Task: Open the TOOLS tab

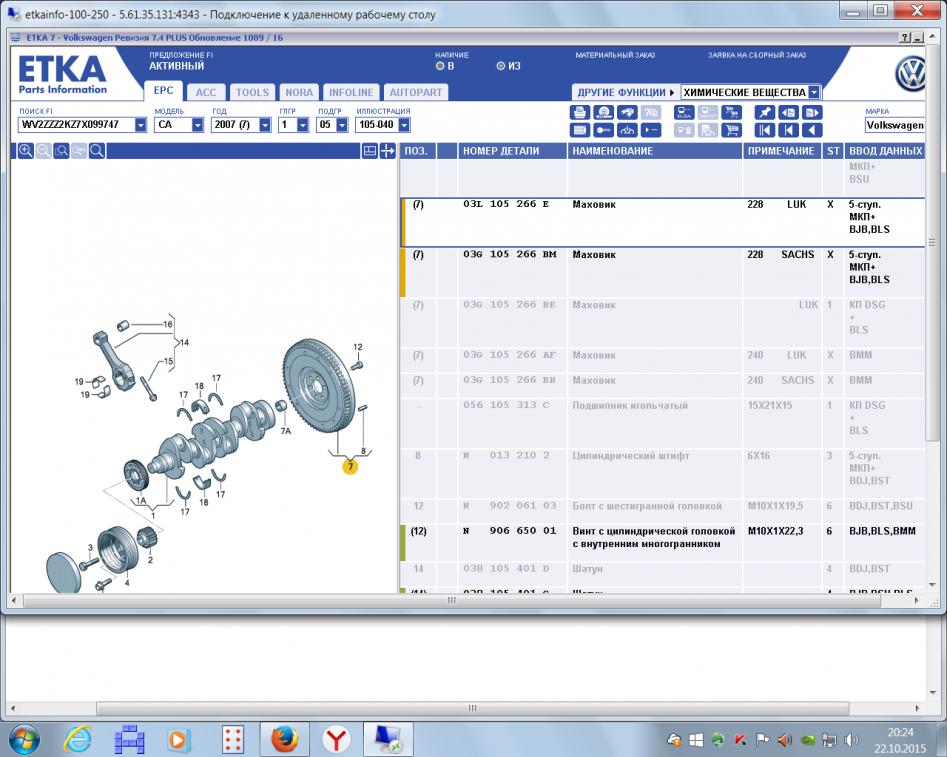Action: point(252,92)
